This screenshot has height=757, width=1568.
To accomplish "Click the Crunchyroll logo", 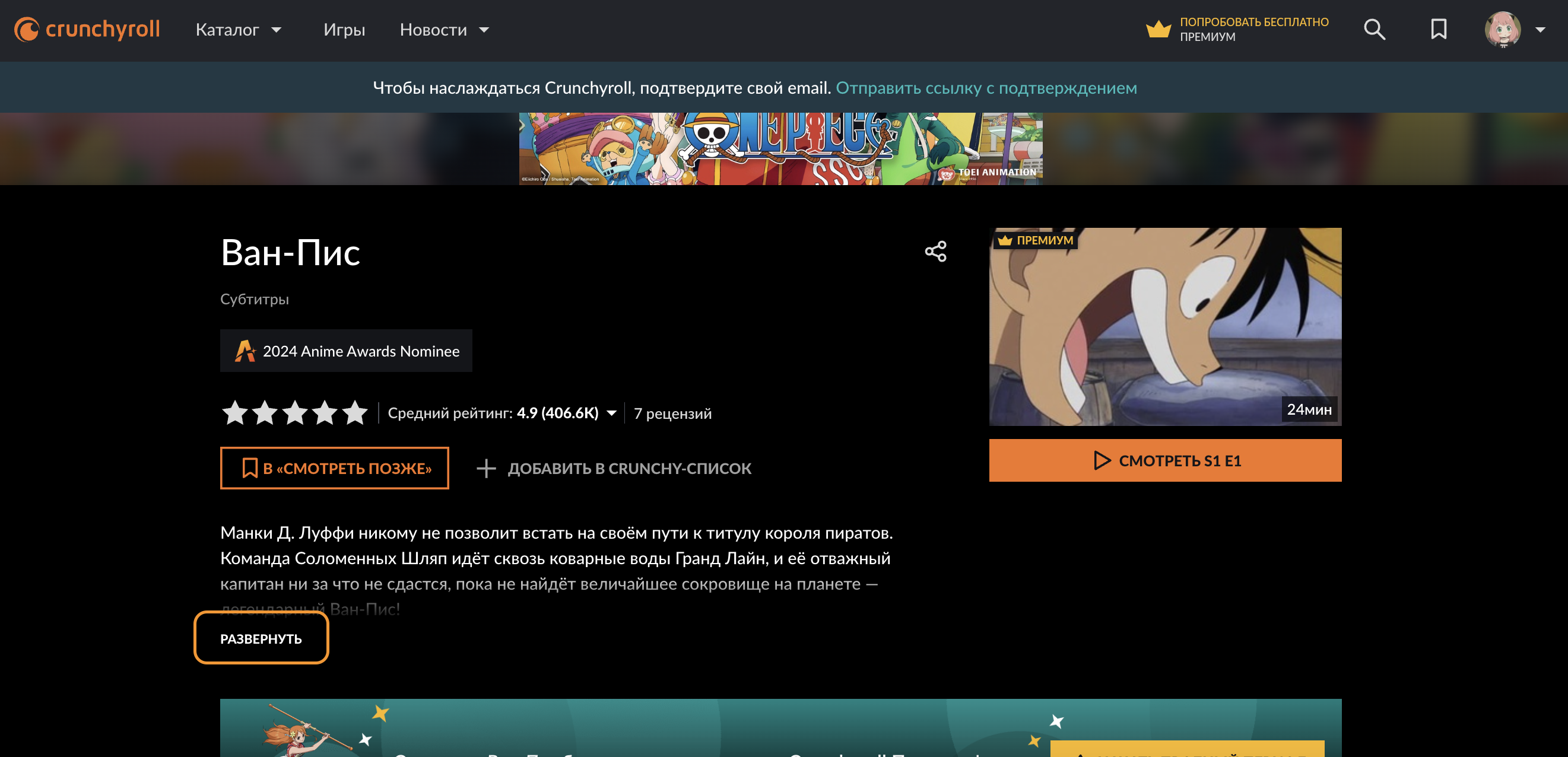I will point(87,29).
